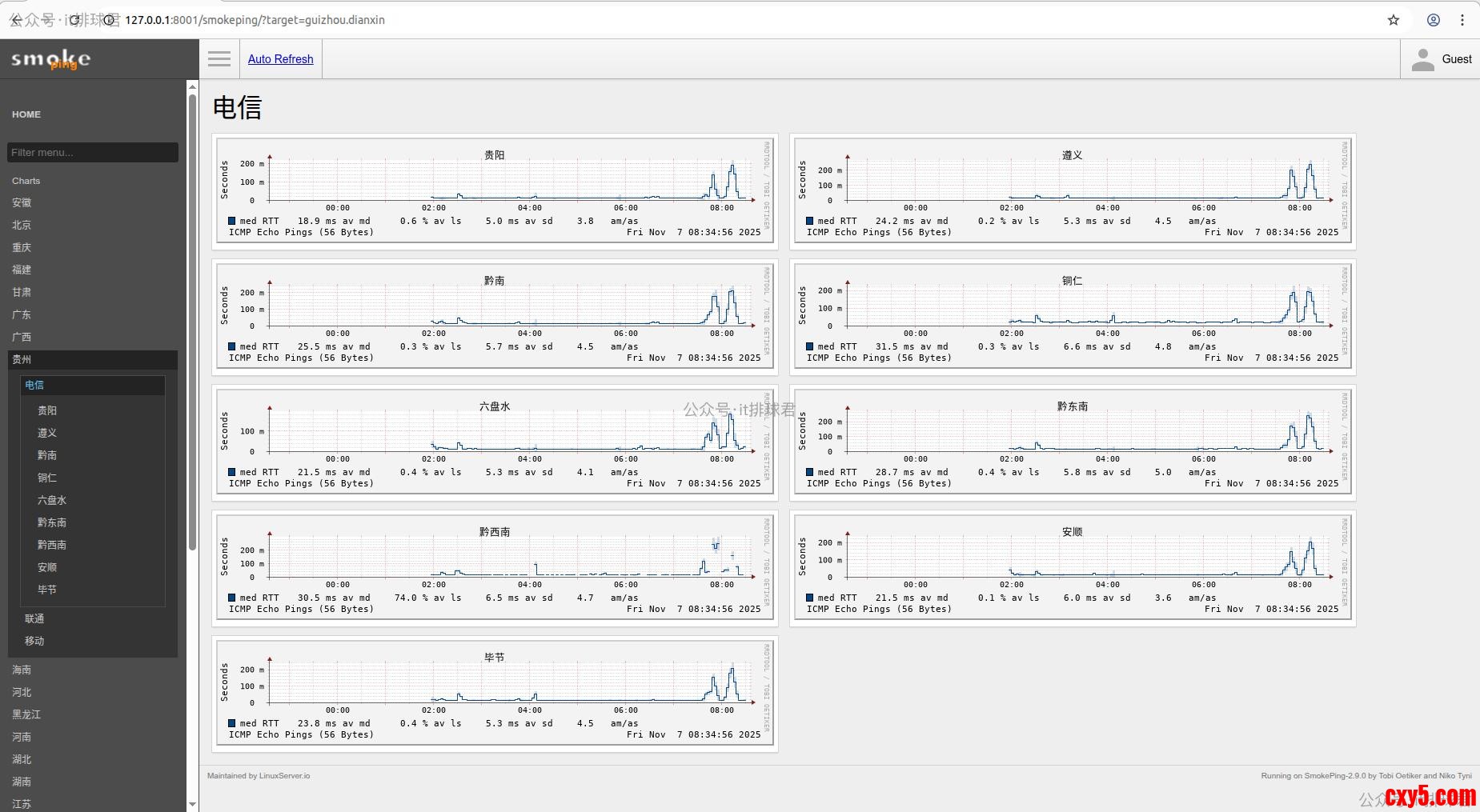Open the 贵阳 latency graph
The height and width of the screenshot is (812, 1480).
[495, 189]
